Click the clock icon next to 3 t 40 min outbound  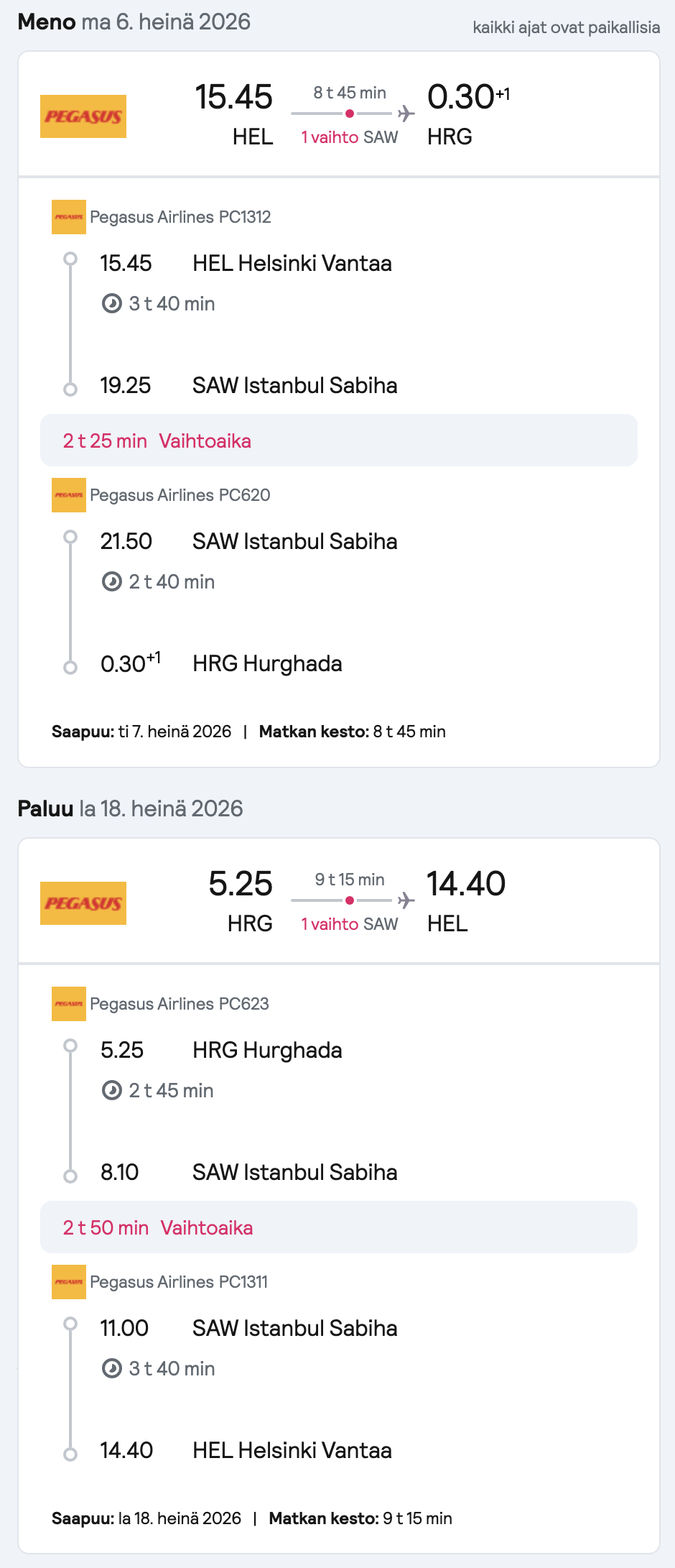click(112, 304)
